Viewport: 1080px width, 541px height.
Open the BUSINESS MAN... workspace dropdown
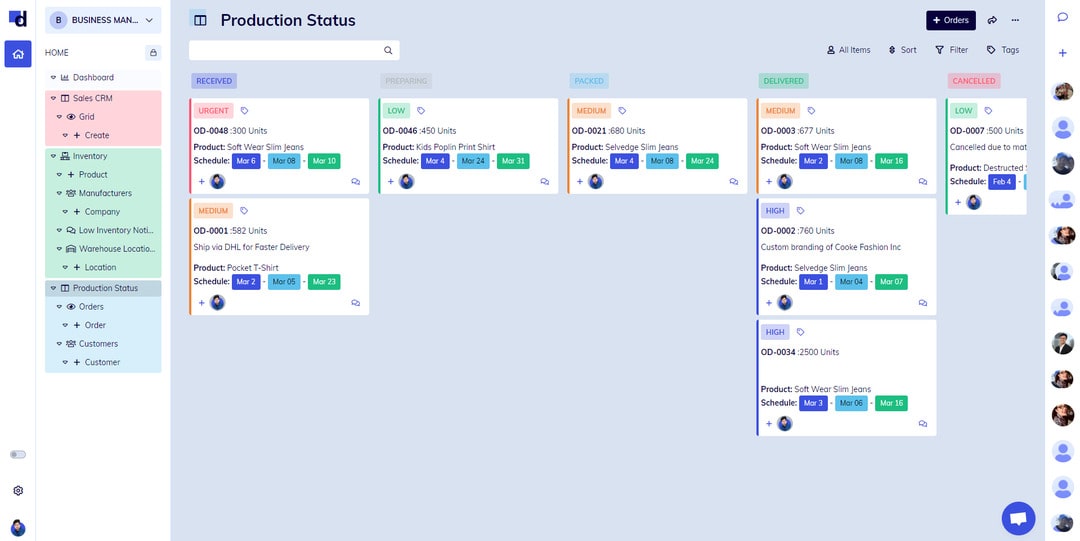(x=103, y=20)
